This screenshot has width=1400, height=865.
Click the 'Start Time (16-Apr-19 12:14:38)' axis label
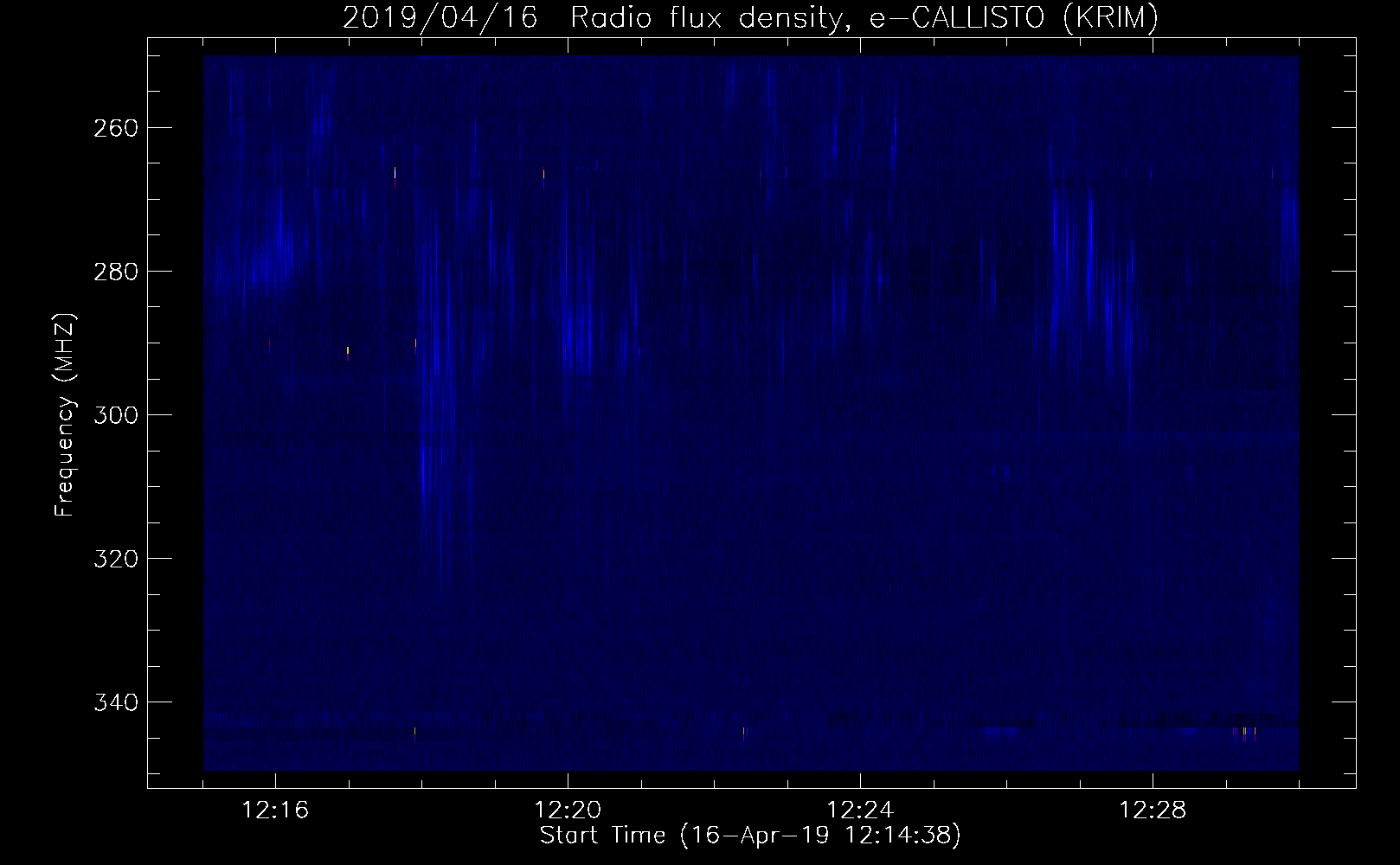(750, 835)
